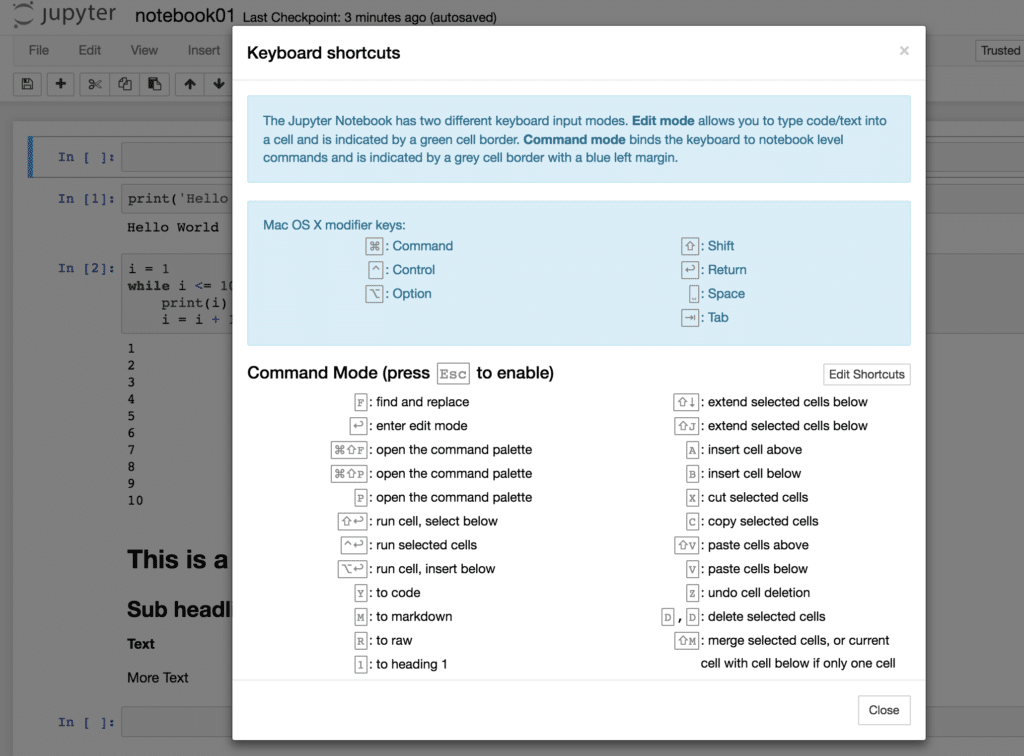Click the insert cell plus icon

pyautogui.click(x=61, y=84)
